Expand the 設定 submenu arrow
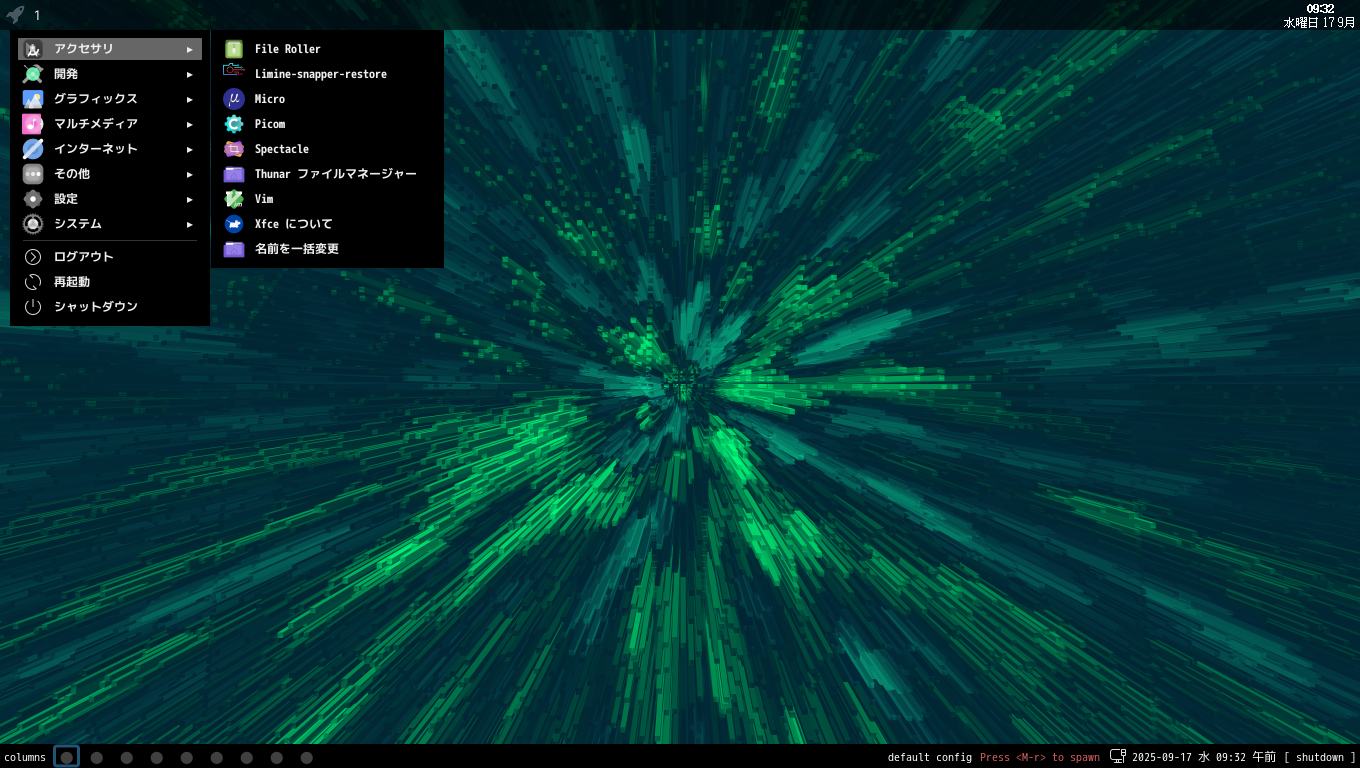This screenshot has height=768, width=1360. 190,199
